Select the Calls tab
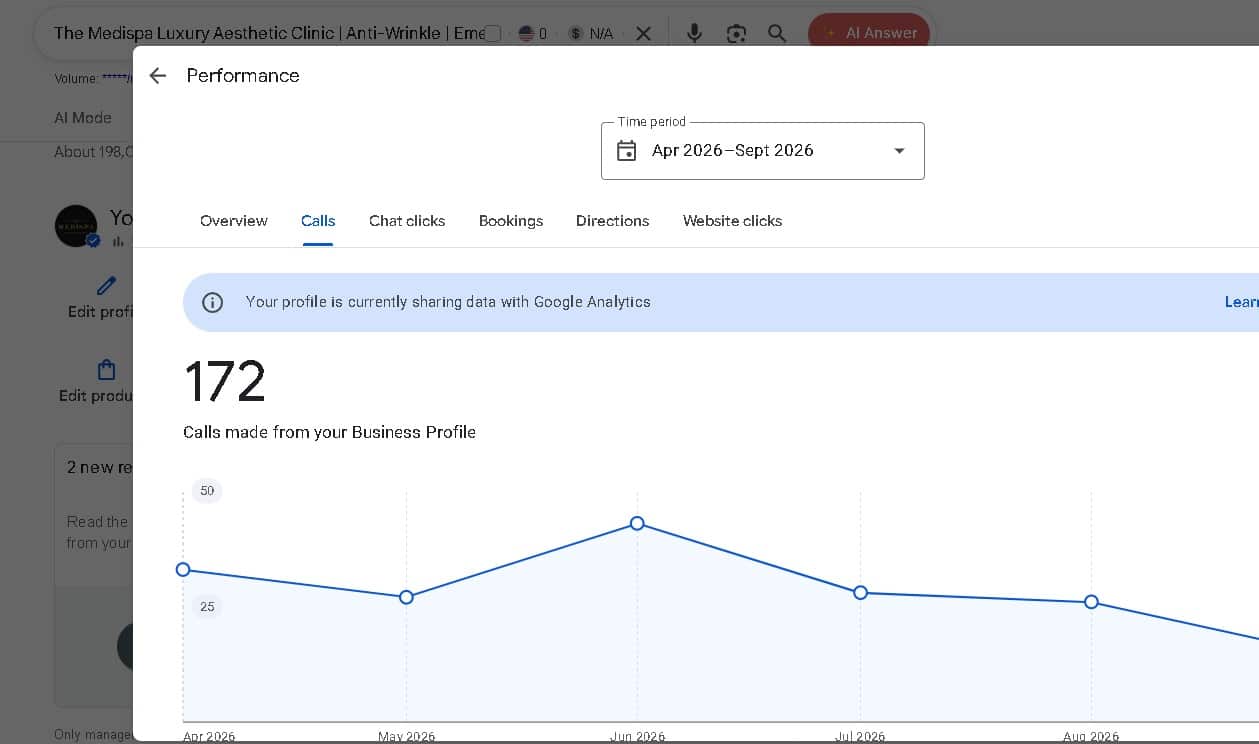Image resolution: width=1259 pixels, height=744 pixels. pos(318,221)
